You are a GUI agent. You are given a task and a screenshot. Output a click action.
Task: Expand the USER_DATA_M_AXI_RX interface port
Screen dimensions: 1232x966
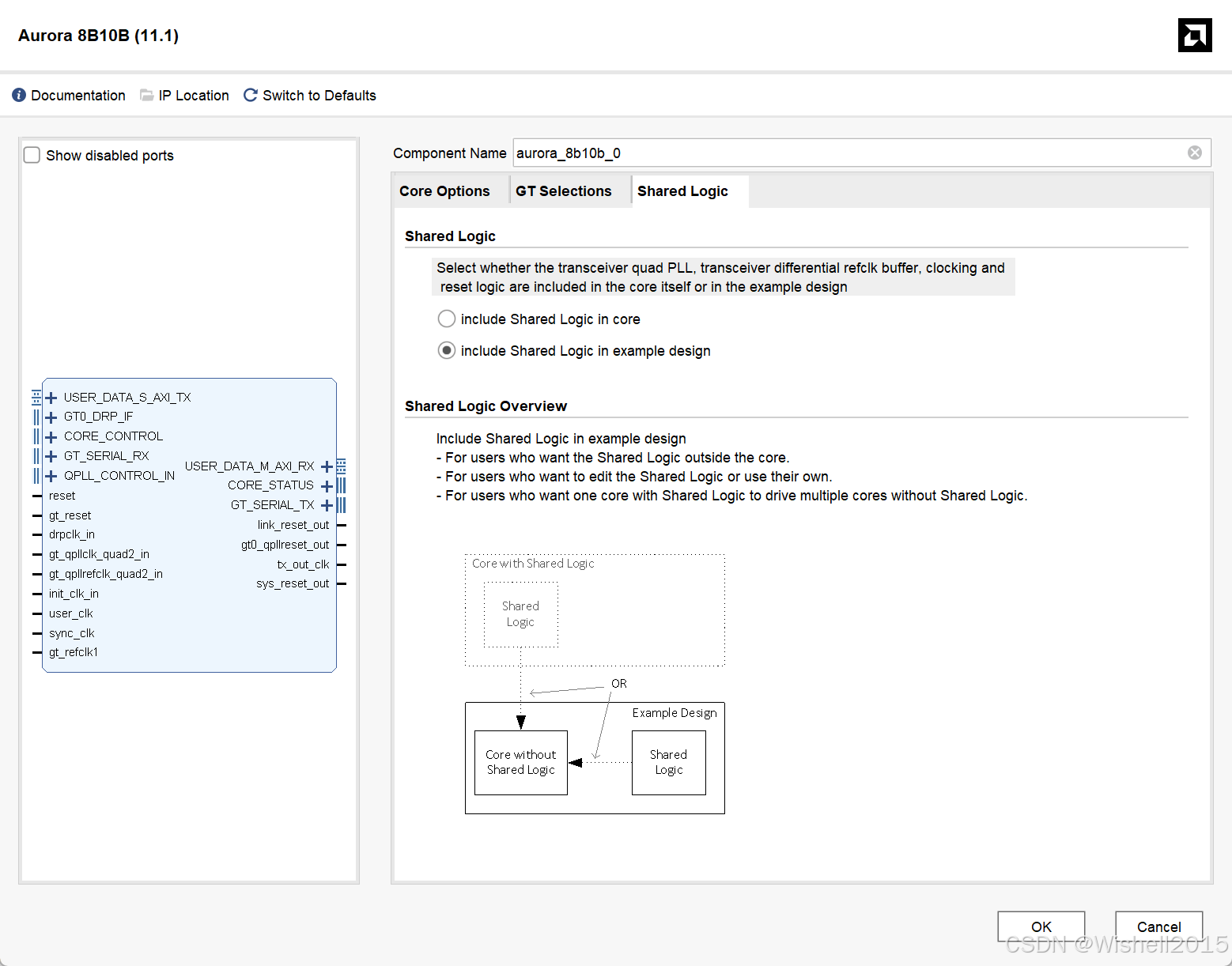click(327, 466)
